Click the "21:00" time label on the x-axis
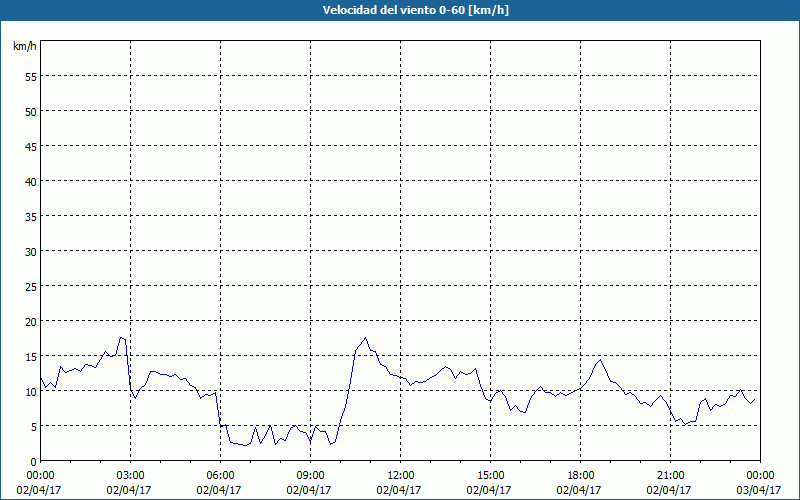 point(670,476)
